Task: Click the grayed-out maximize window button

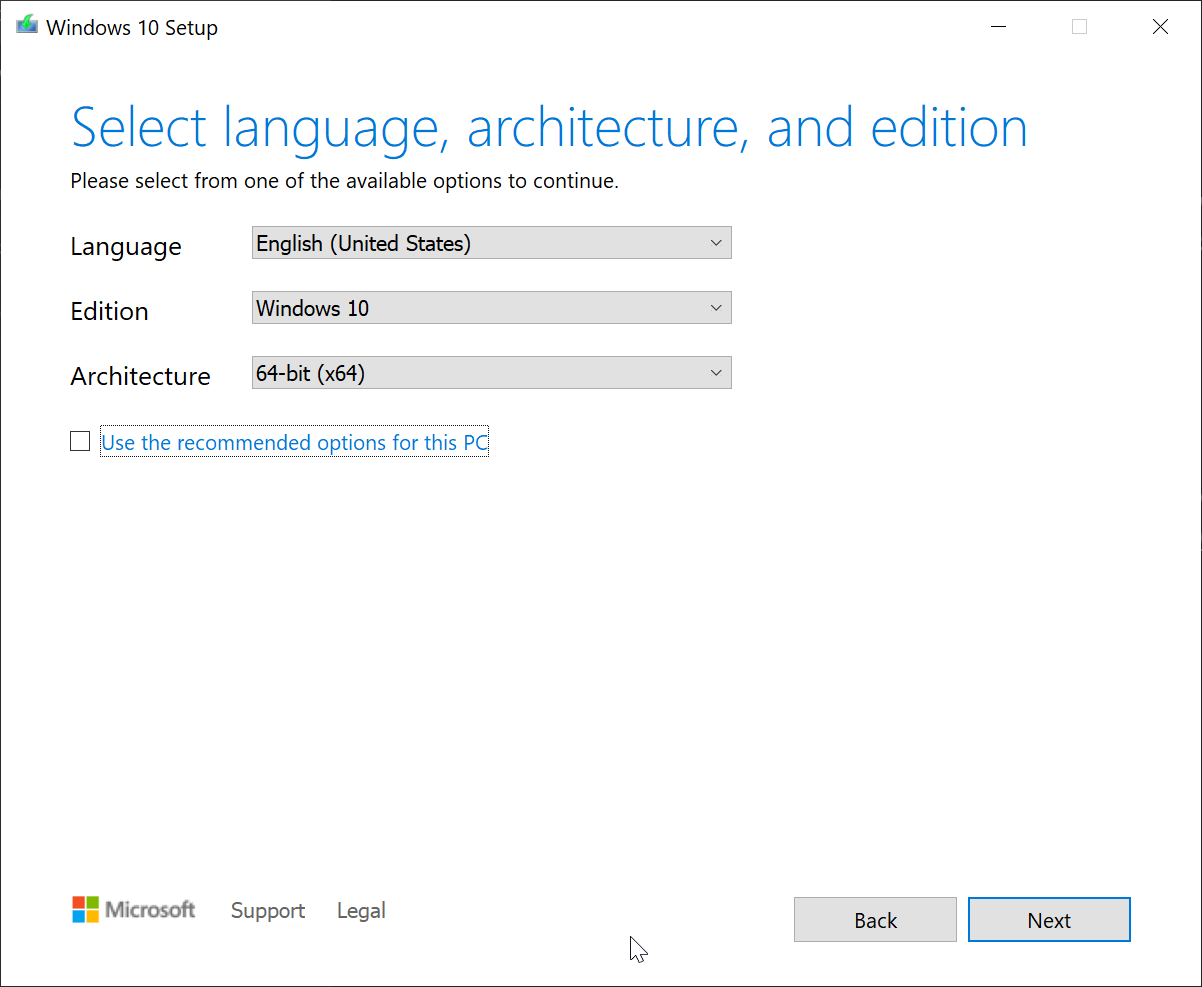Action: click(x=1079, y=27)
